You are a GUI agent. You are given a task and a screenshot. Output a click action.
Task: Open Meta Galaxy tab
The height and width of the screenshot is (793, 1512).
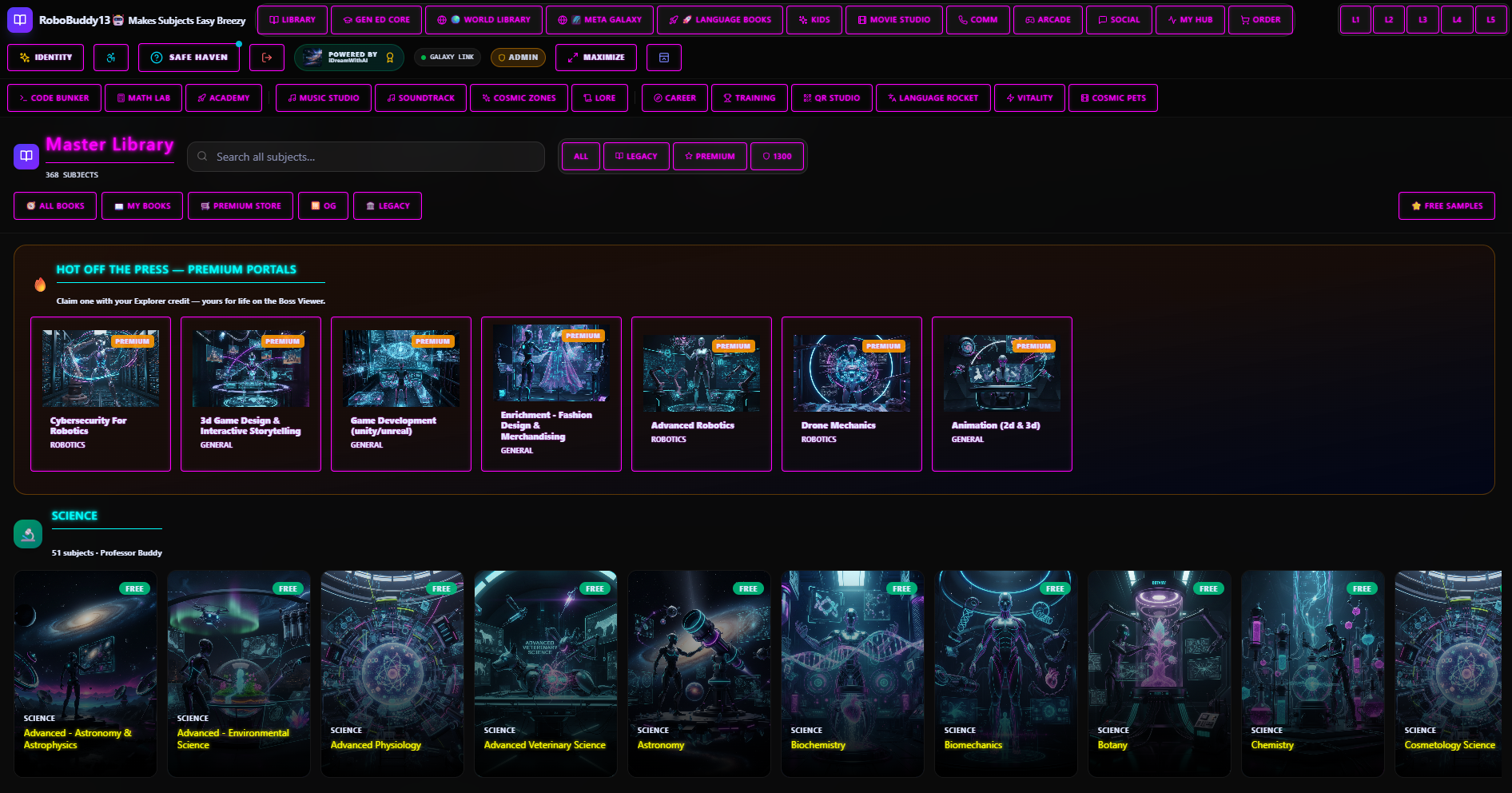(599, 20)
